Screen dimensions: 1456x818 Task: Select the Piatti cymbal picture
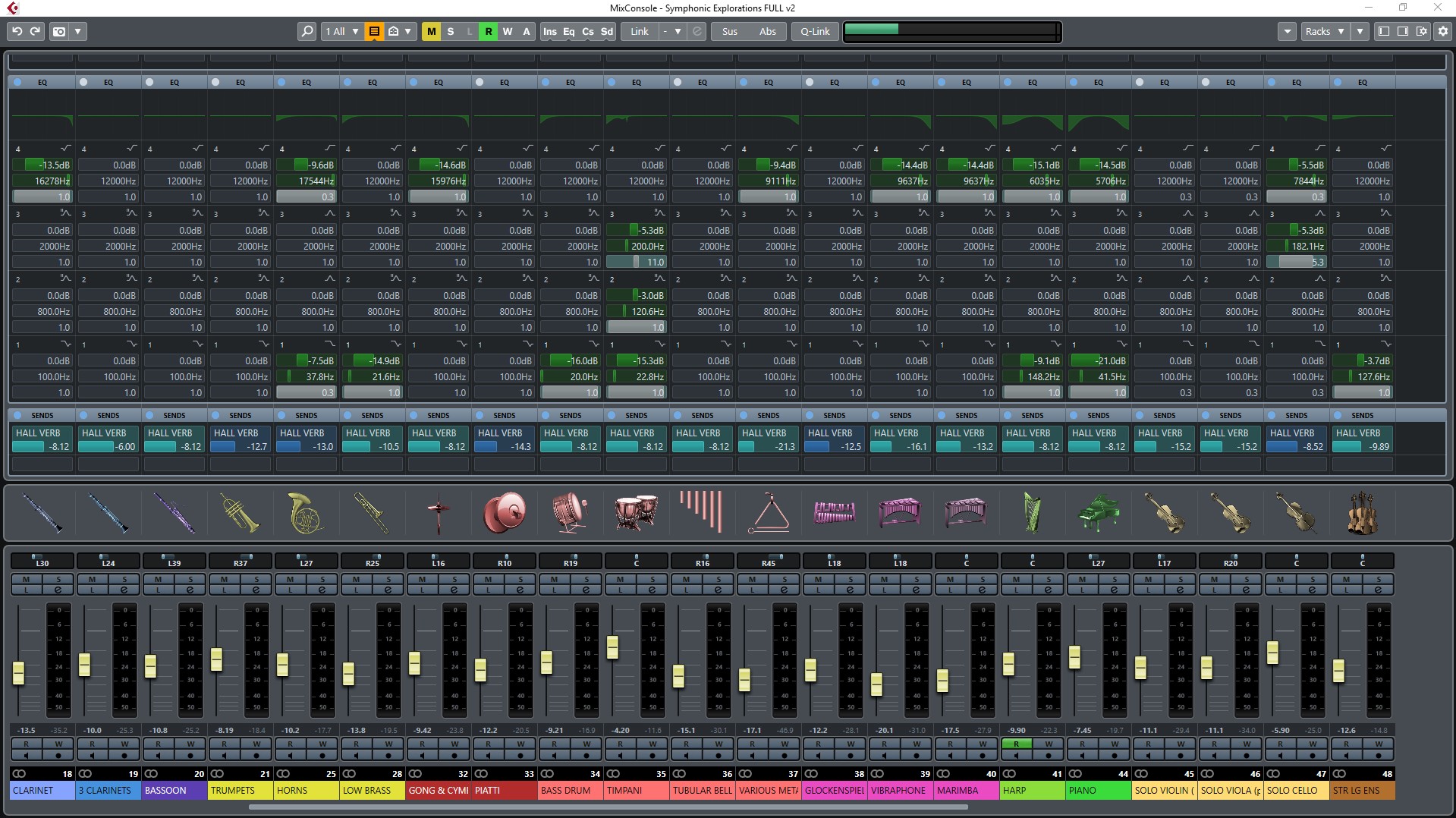[504, 512]
